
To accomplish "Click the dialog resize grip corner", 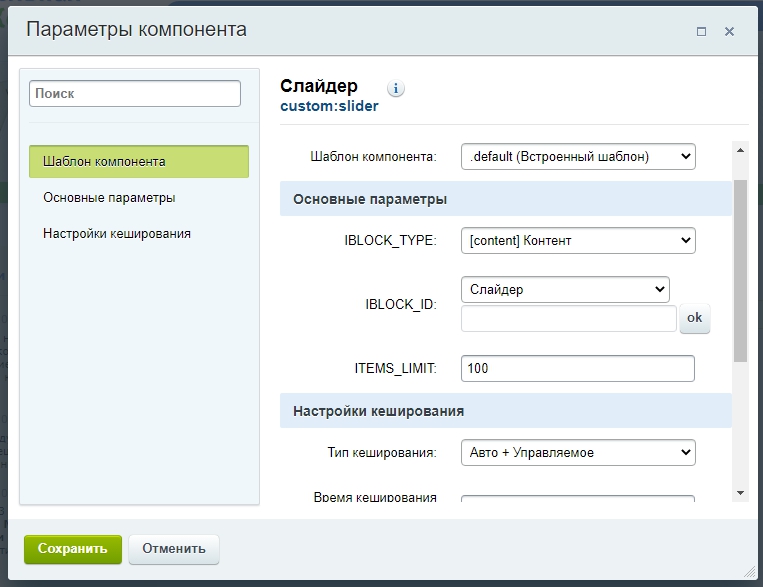I will [x=750, y=572].
